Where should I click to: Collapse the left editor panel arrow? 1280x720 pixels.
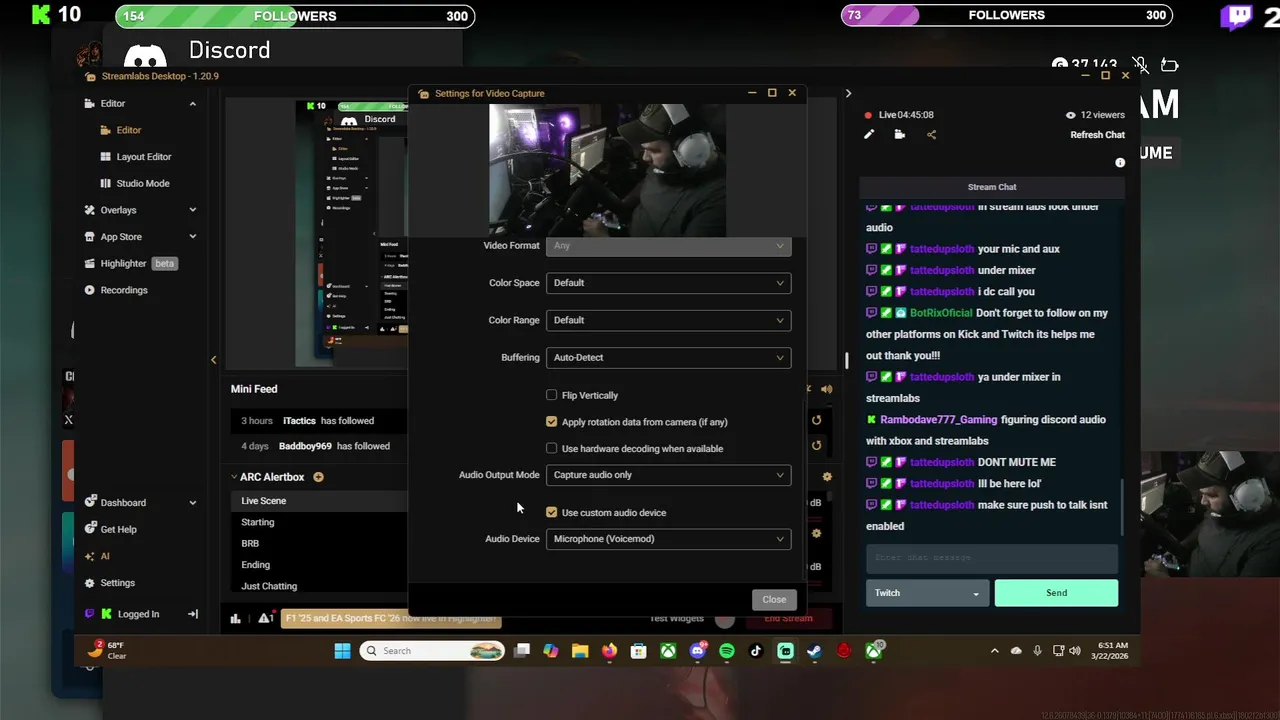tap(213, 360)
